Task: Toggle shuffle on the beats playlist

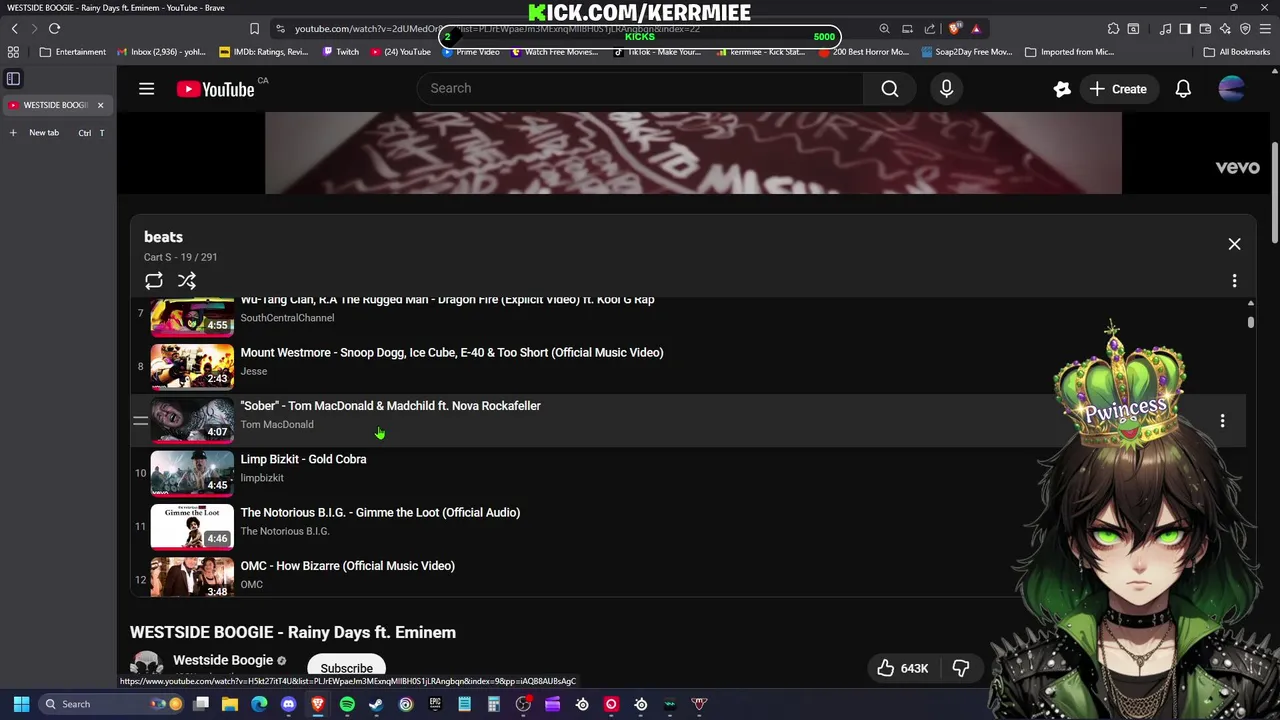Action: pos(187,281)
